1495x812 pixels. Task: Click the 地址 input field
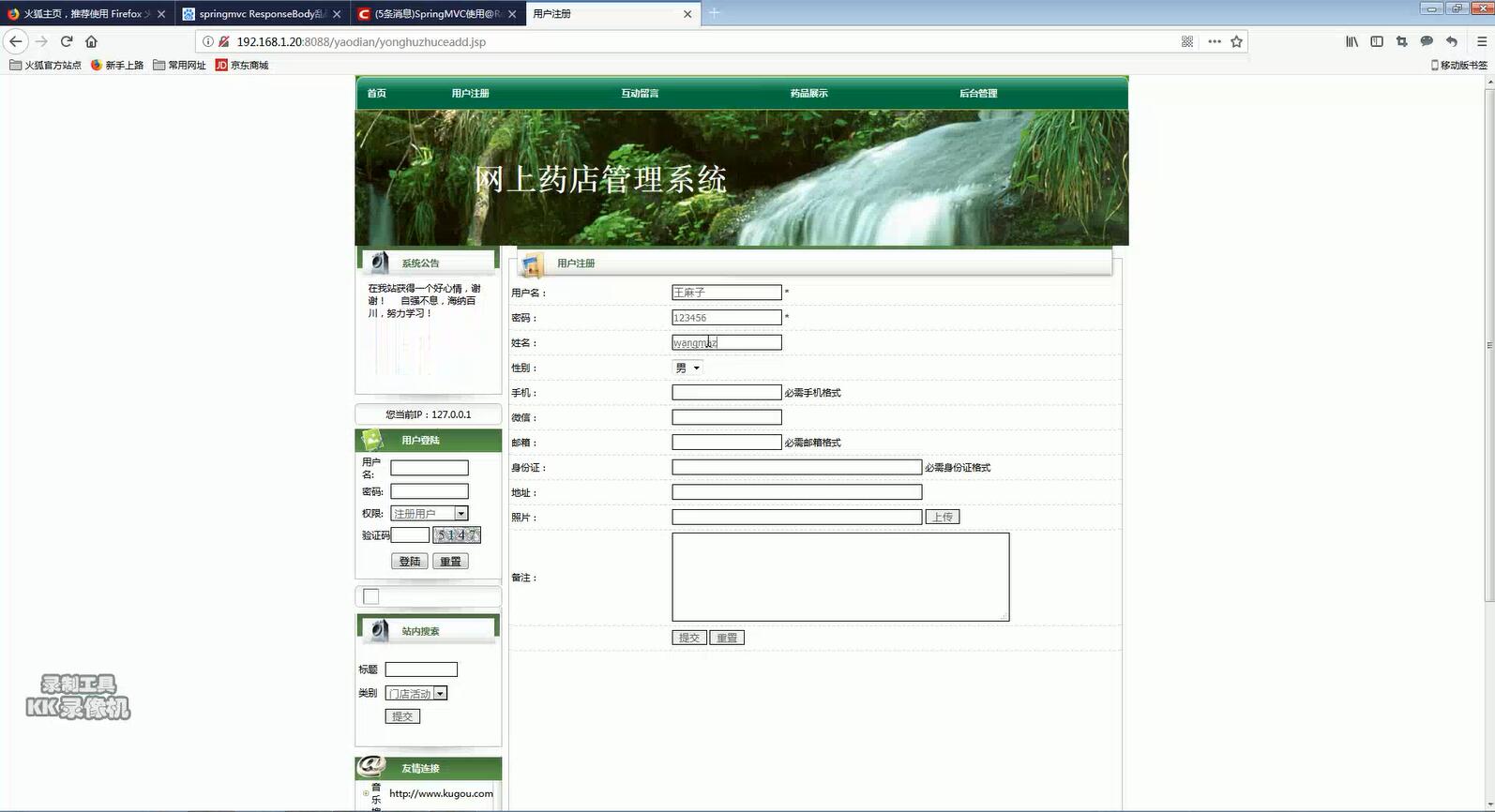797,491
